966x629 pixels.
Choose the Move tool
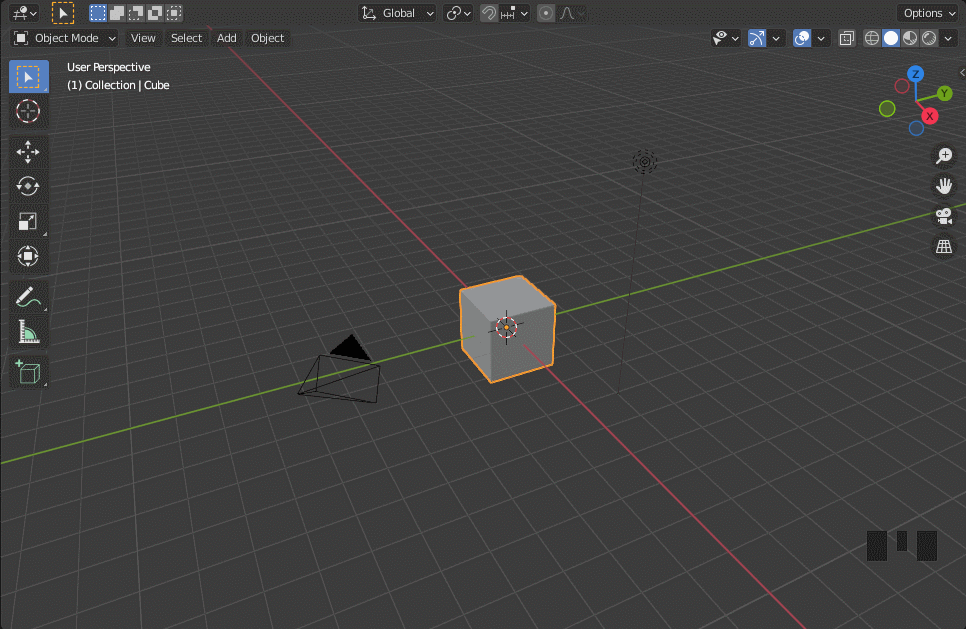[28, 152]
